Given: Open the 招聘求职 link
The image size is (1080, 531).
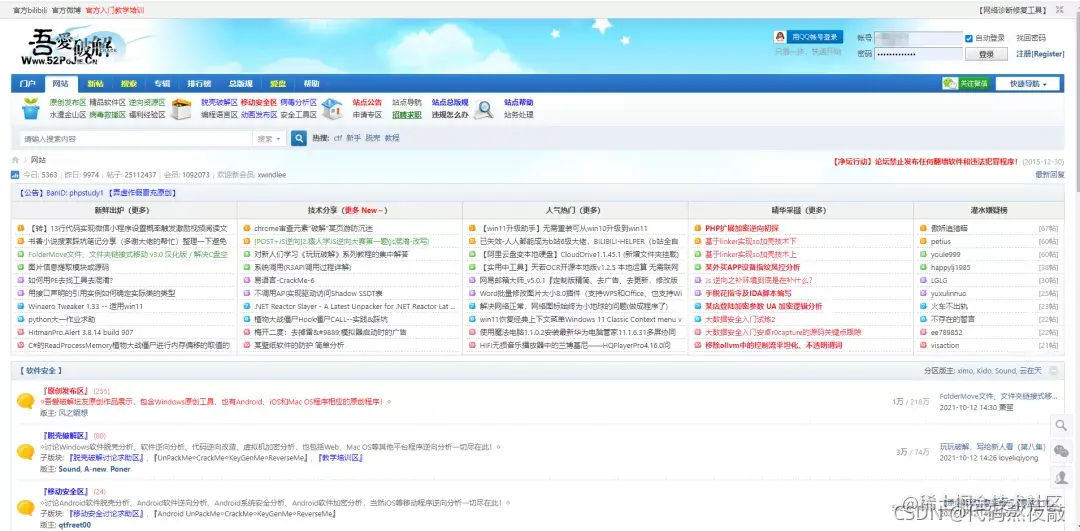Looking at the screenshot, I should [x=407, y=115].
